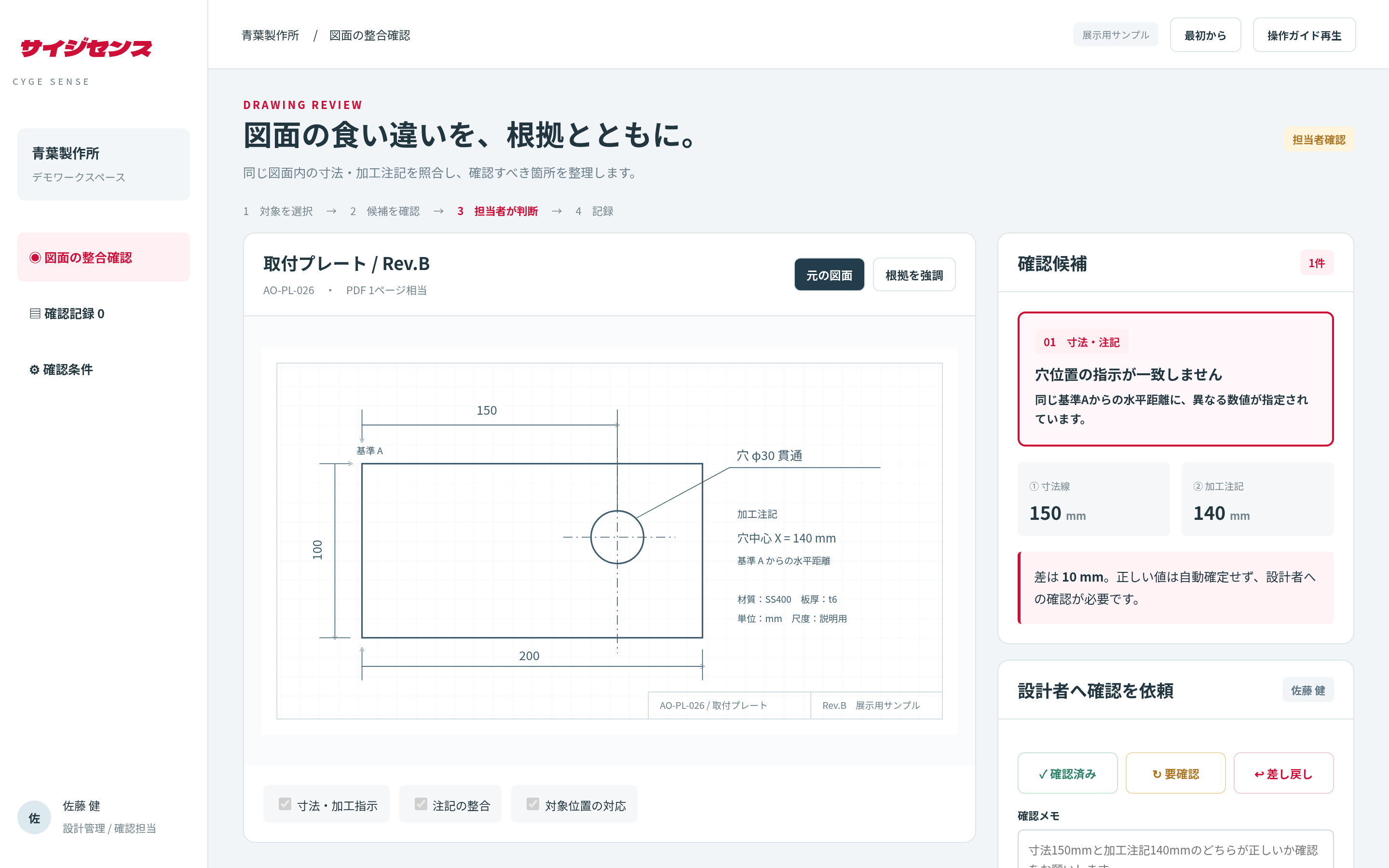Open 確認条件 settings in sidebar
The width and height of the screenshot is (1389, 868).
point(103,369)
